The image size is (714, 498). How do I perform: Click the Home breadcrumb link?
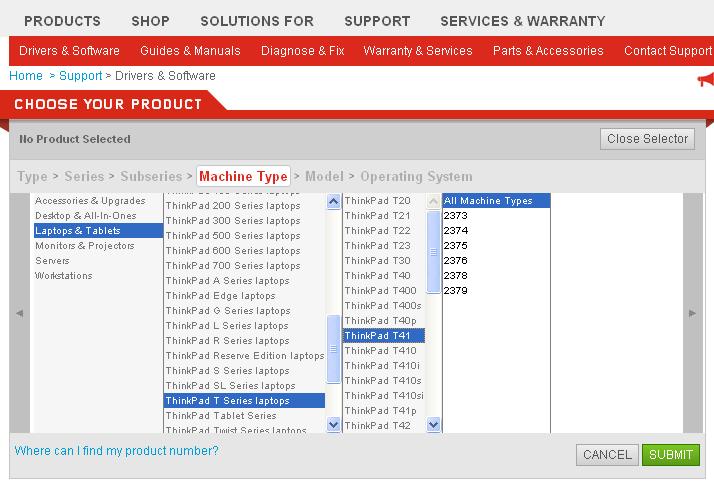26,76
